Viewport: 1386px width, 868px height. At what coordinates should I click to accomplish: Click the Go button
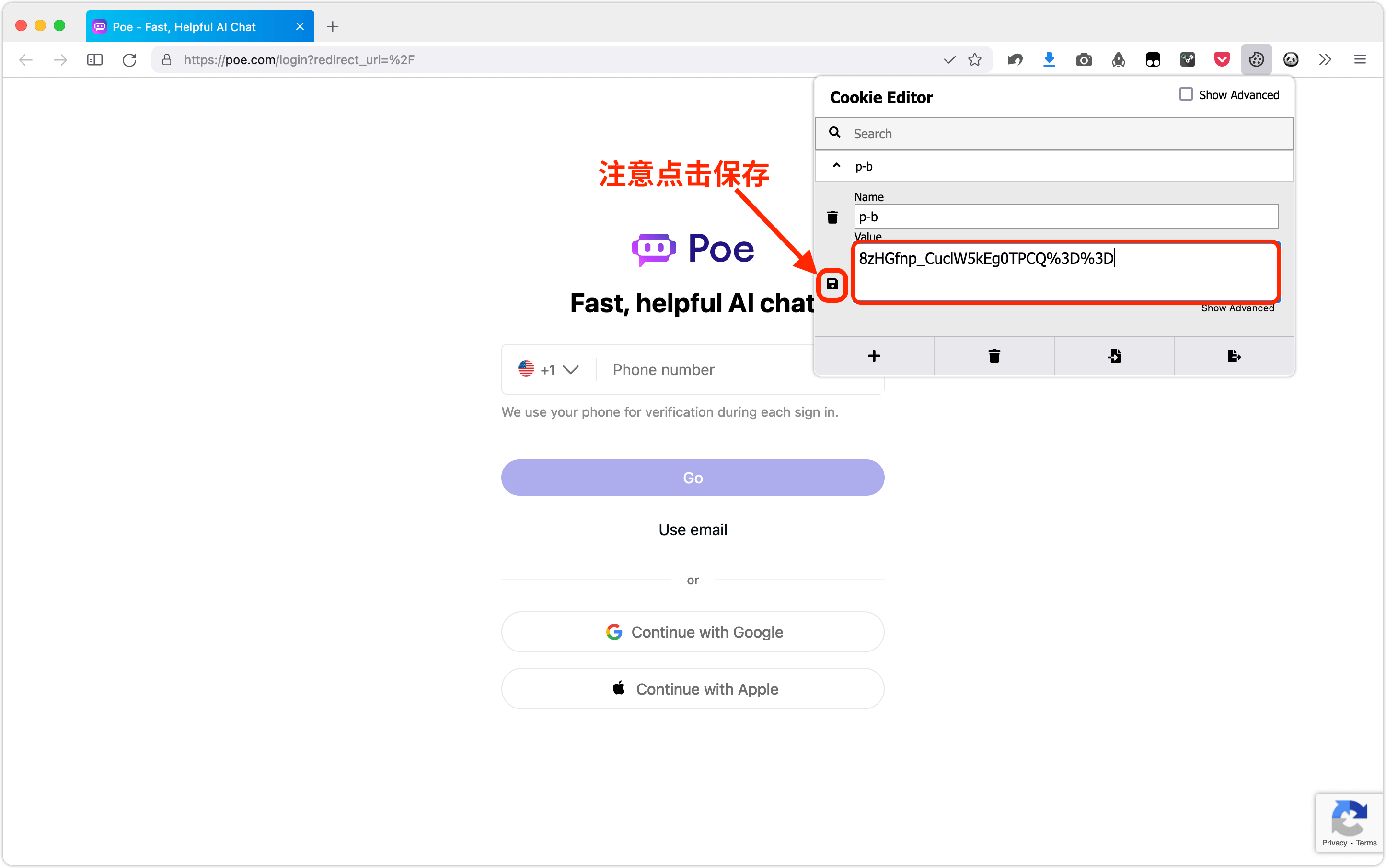[693, 478]
